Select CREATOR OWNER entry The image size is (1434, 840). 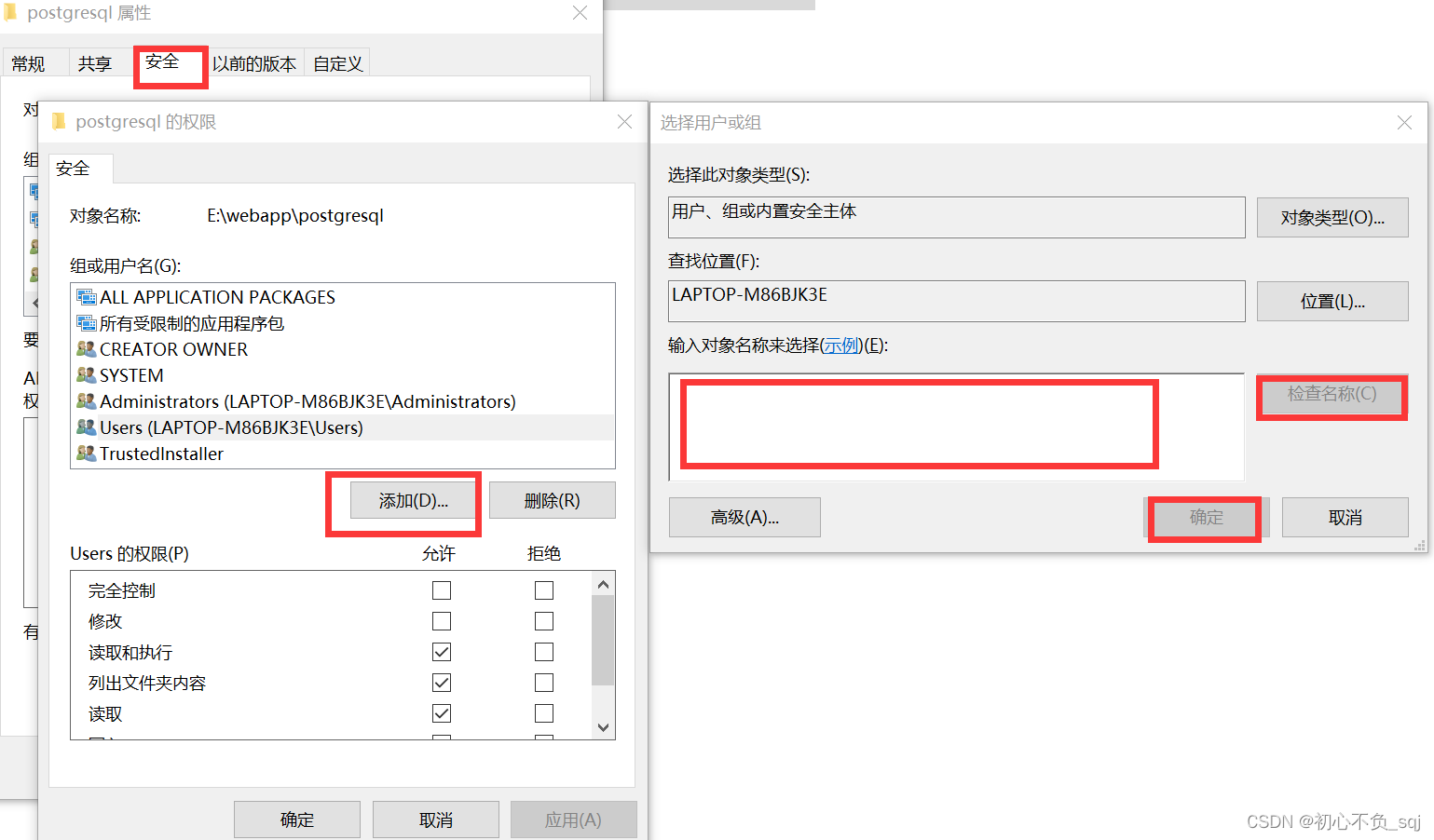pos(343,349)
